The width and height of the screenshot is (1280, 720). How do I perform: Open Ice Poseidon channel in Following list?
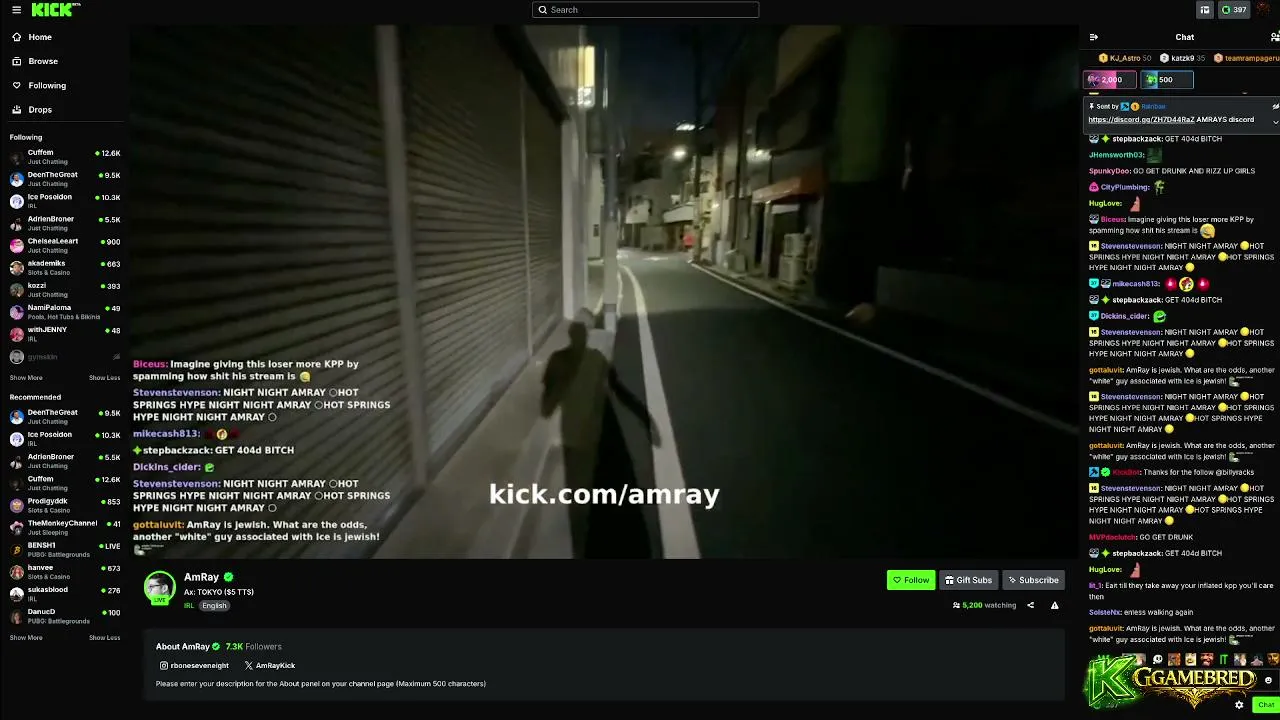click(64, 201)
